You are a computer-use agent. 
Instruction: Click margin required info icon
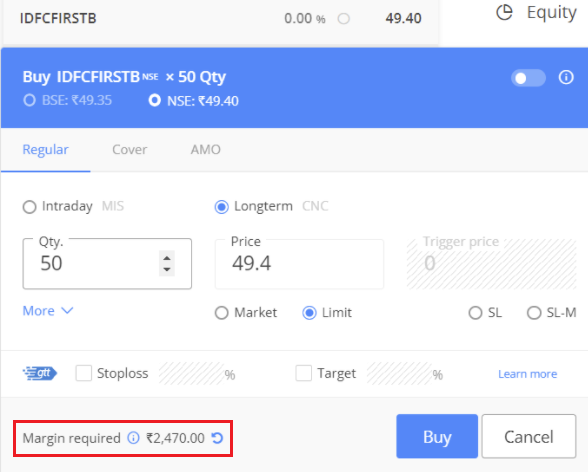pos(133,438)
